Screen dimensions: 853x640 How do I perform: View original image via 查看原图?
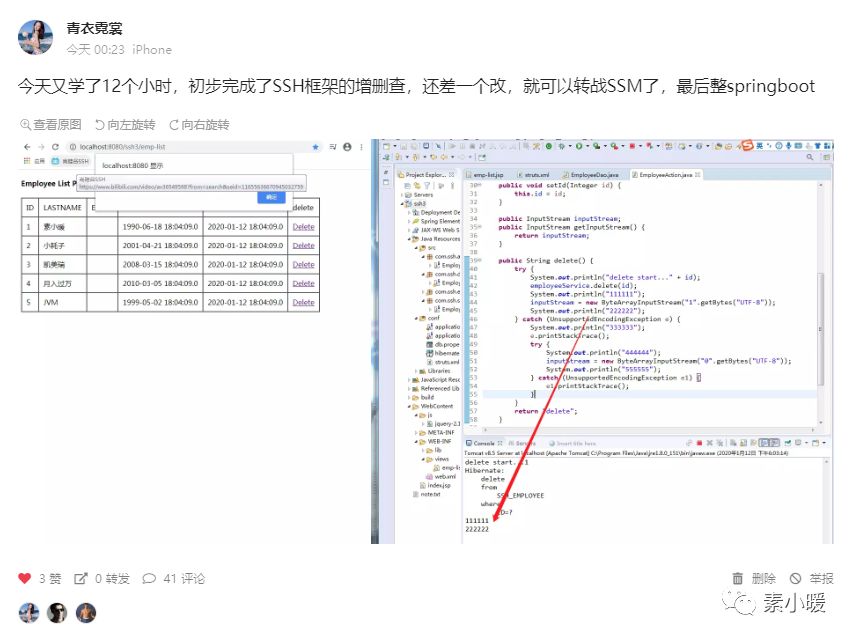coord(51,125)
